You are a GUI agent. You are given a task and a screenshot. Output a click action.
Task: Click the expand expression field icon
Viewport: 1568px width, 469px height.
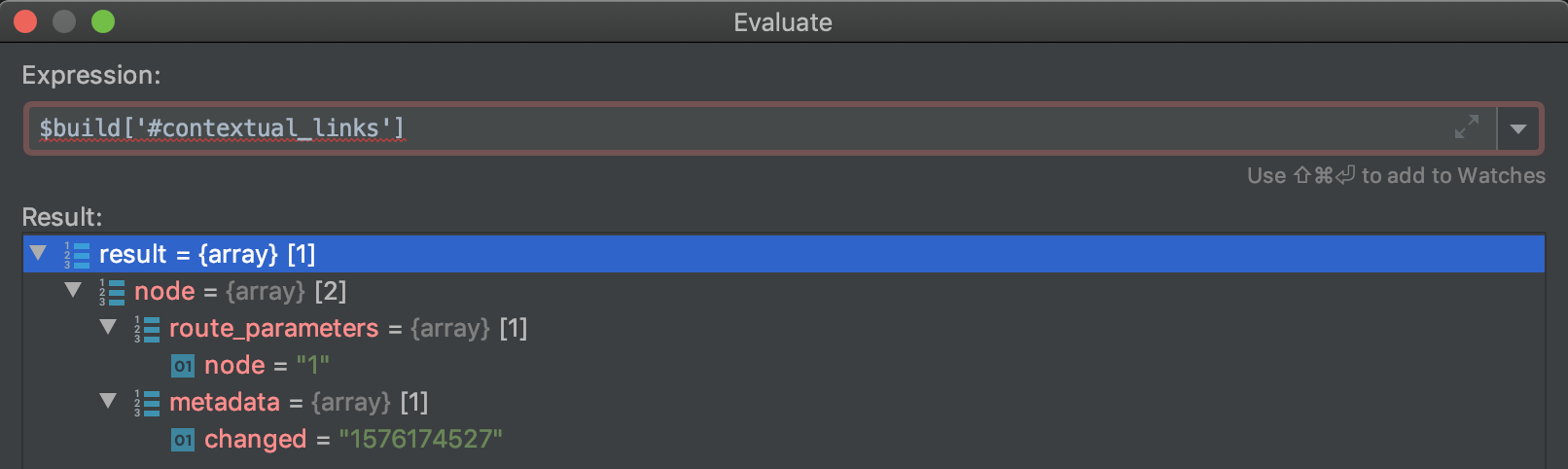pyautogui.click(x=1467, y=126)
